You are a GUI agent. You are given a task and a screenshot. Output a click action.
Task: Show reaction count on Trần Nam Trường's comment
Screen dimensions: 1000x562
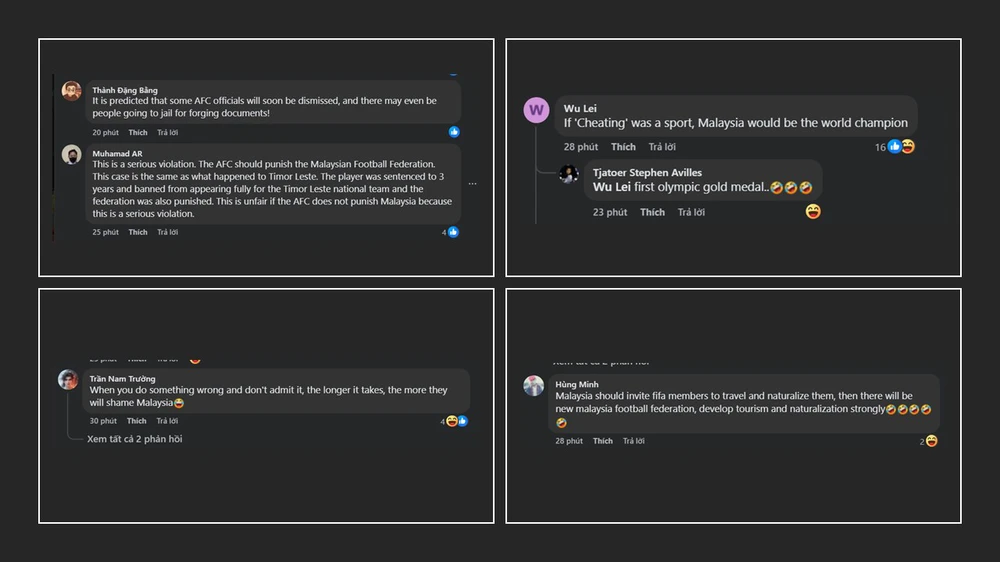pyautogui.click(x=455, y=421)
